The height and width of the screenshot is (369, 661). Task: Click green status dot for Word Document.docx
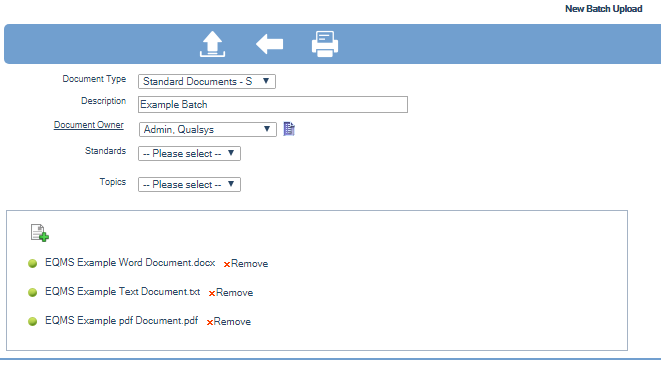32,264
